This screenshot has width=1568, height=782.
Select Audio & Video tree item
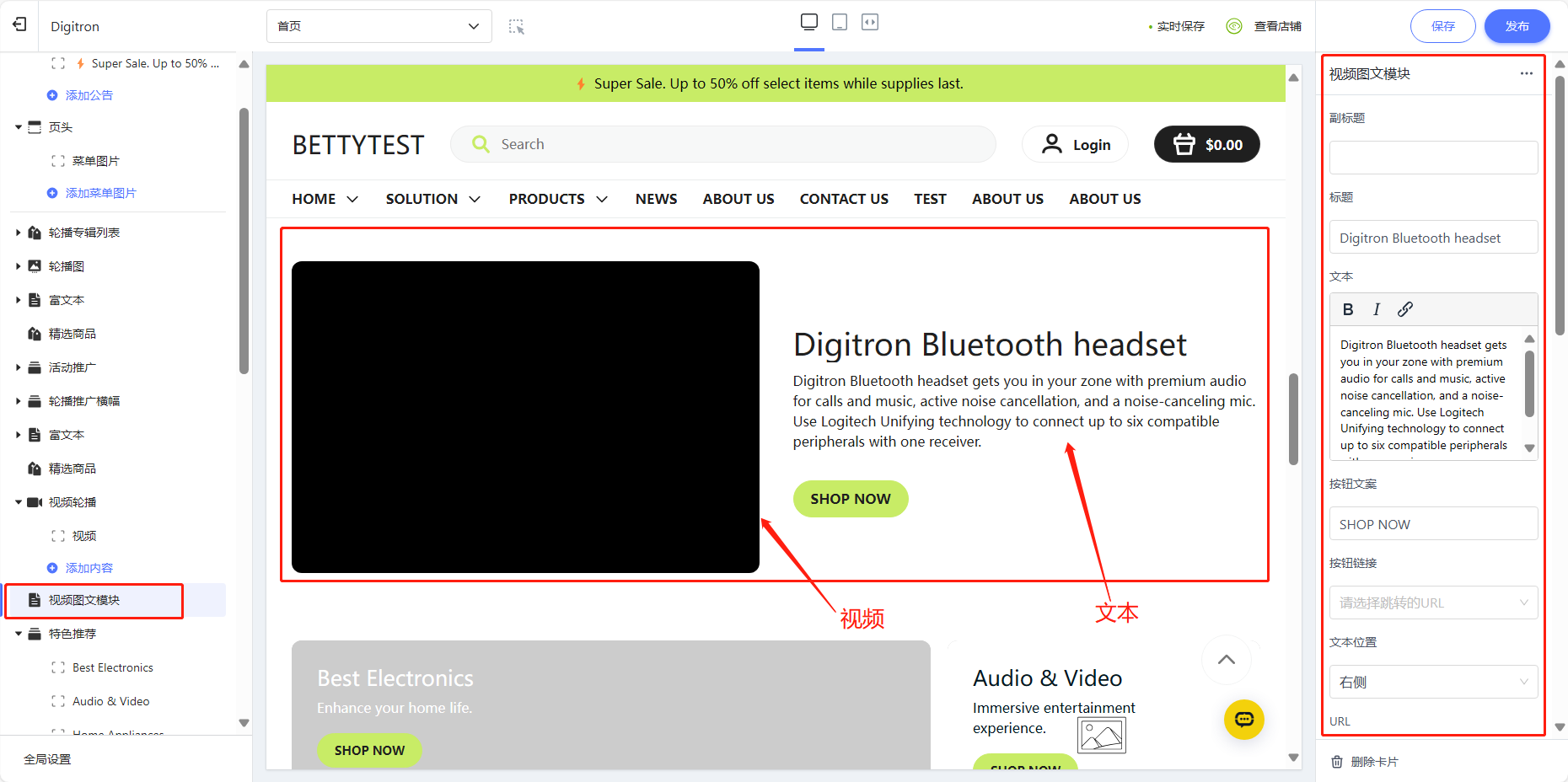[x=110, y=701]
